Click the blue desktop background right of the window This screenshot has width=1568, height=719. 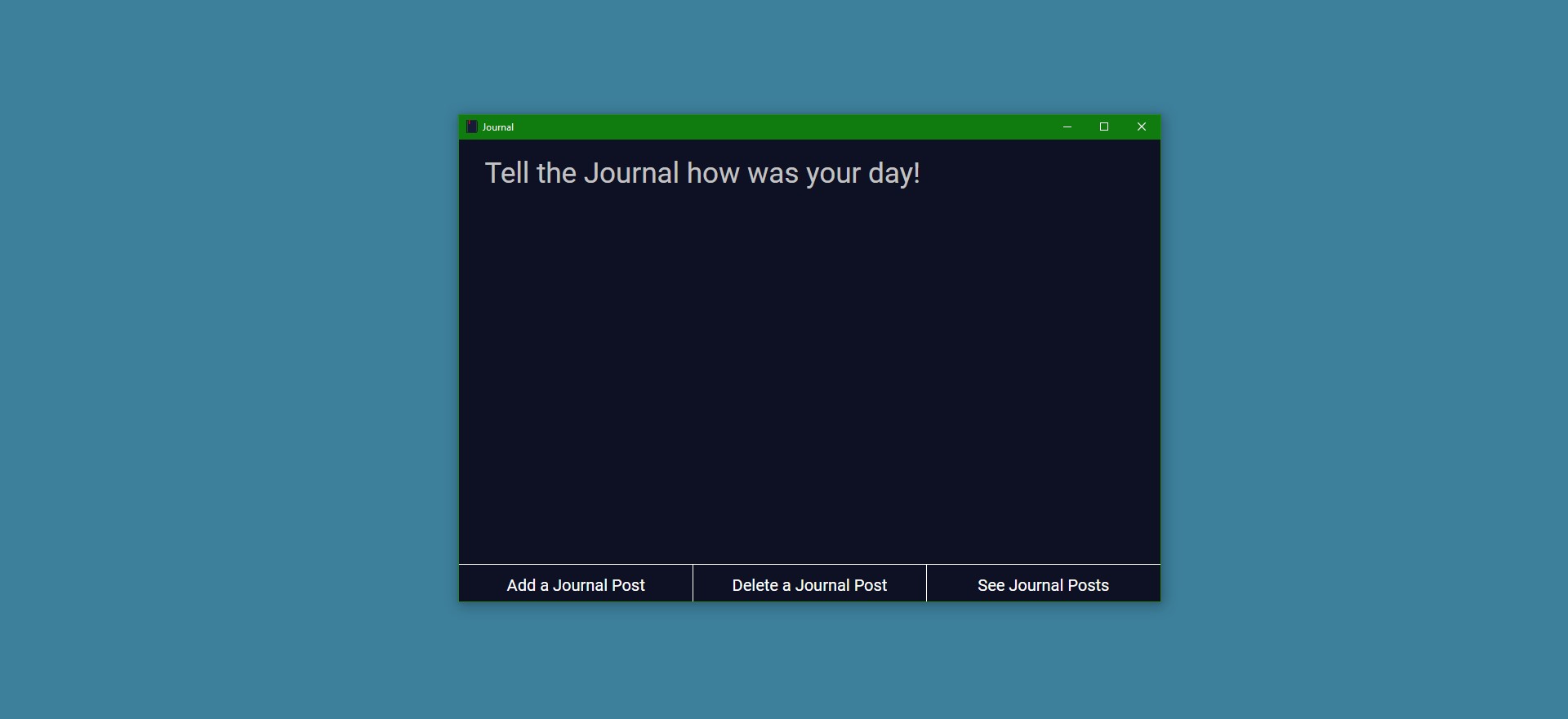(1364, 359)
